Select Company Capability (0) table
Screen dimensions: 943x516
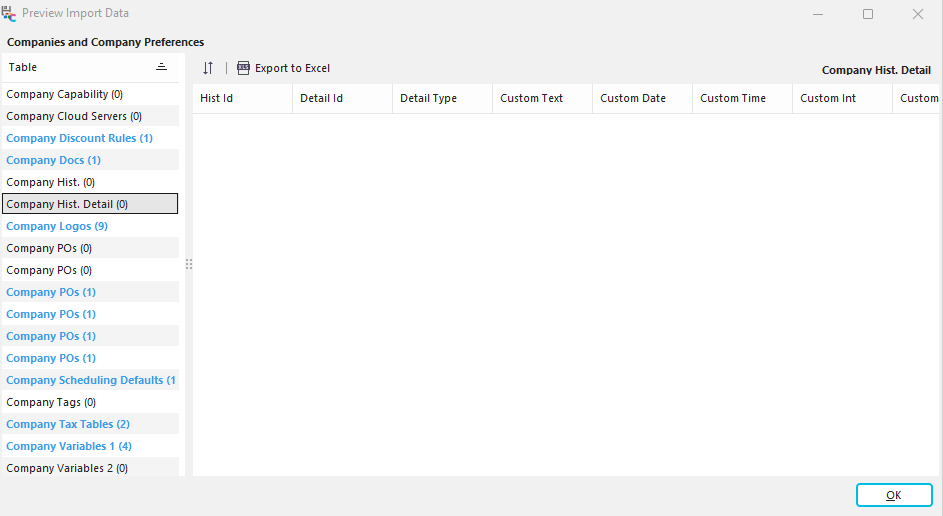tap(65, 94)
